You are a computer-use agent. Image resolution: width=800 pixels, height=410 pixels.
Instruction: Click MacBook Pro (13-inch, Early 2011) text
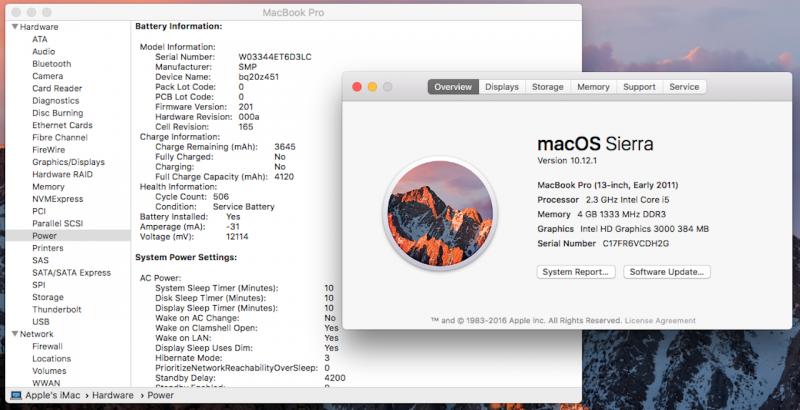(608, 185)
